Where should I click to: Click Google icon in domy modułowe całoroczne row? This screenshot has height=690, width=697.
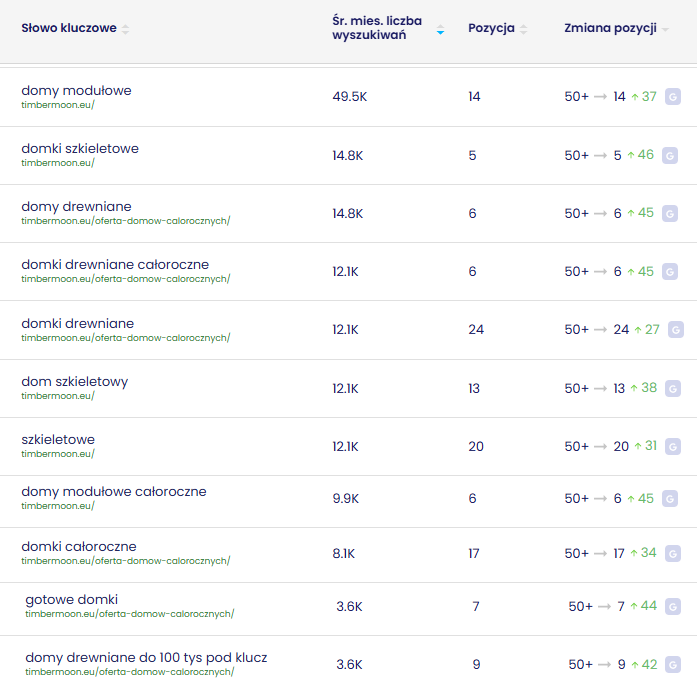click(x=670, y=498)
